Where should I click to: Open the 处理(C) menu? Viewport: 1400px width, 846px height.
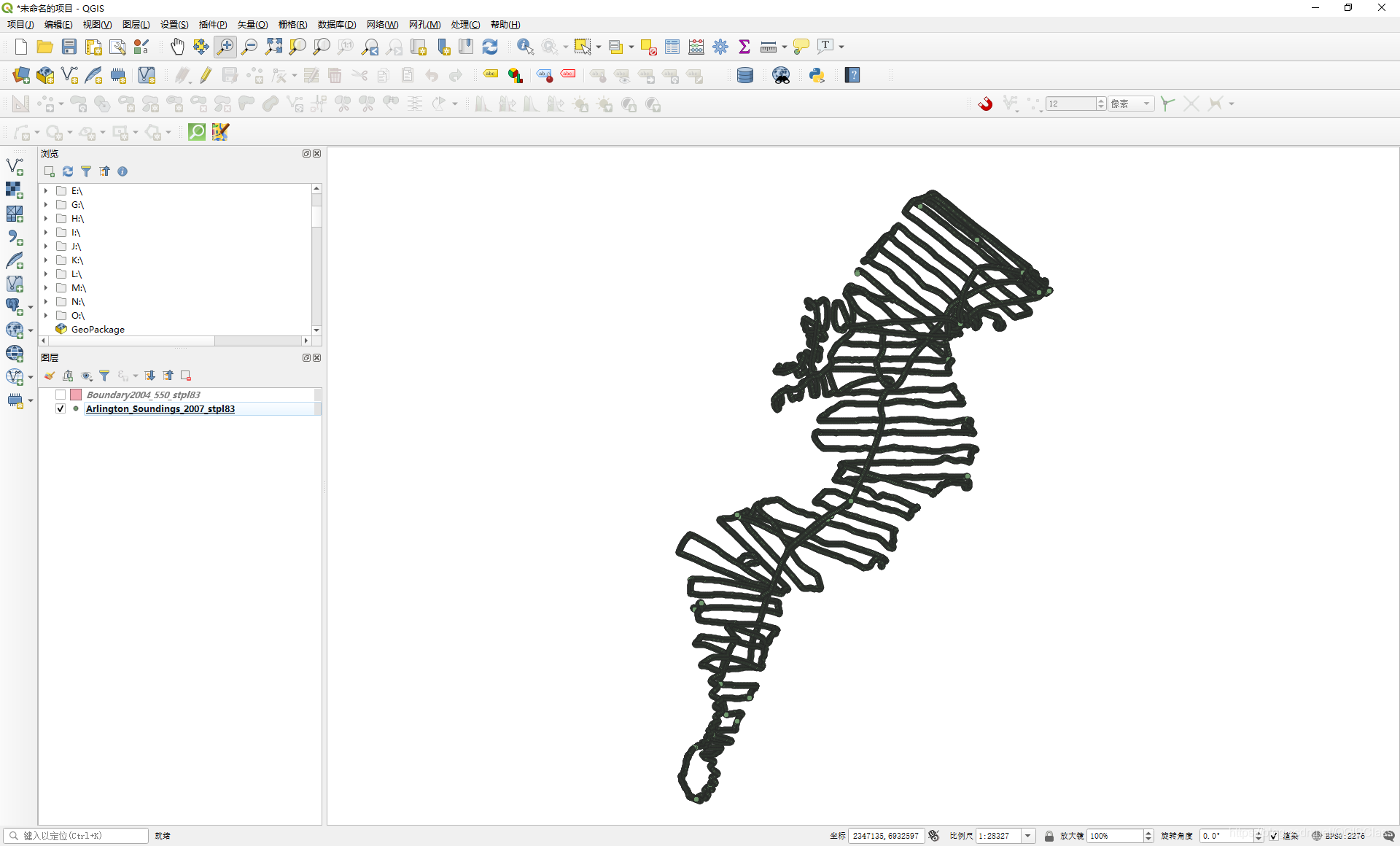(465, 25)
